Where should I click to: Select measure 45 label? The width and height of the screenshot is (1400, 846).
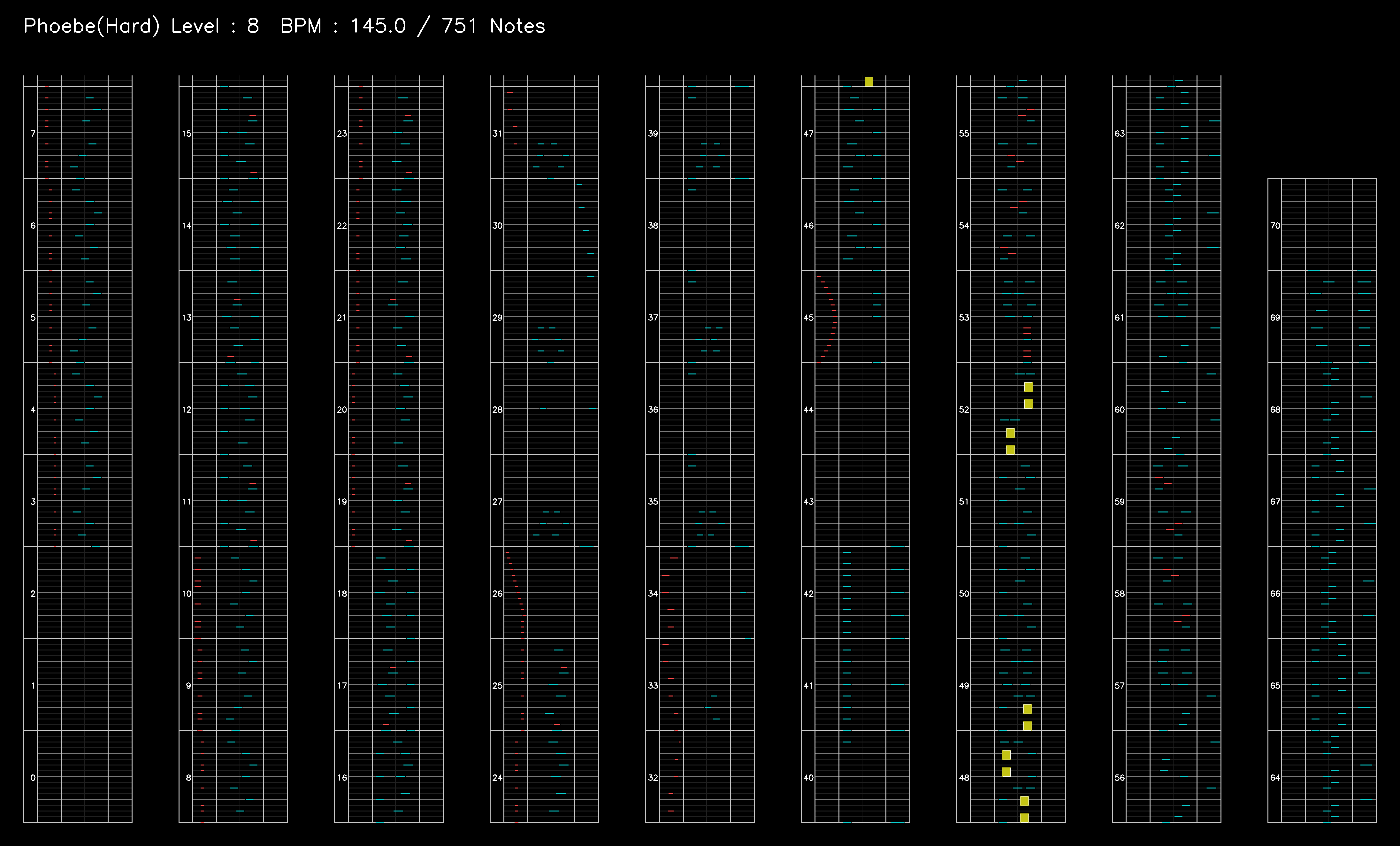809,318
